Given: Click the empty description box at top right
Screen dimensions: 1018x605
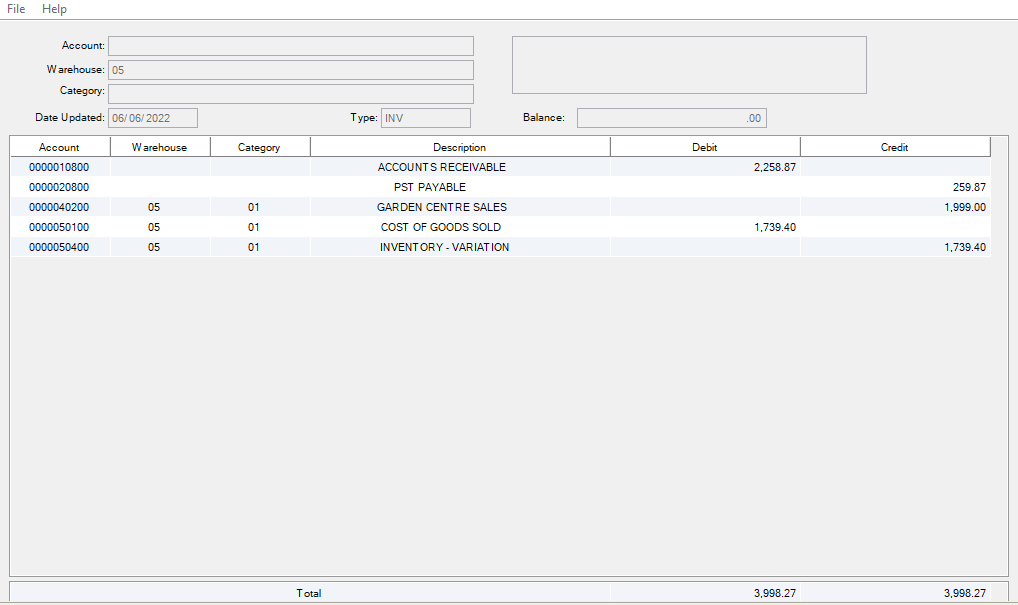Looking at the screenshot, I should pos(689,65).
